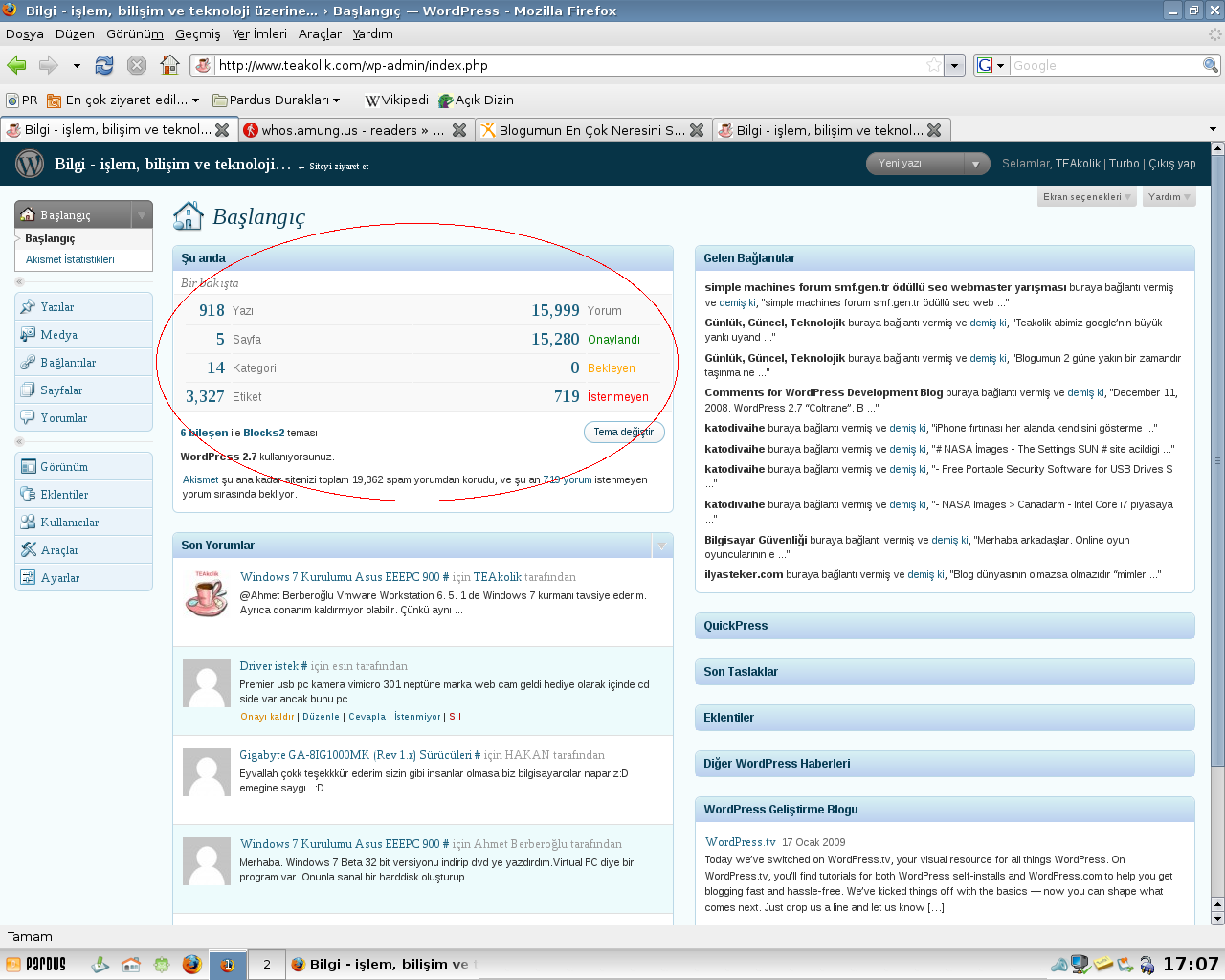
Task: Open URL bar history dropdown
Action: [954, 65]
